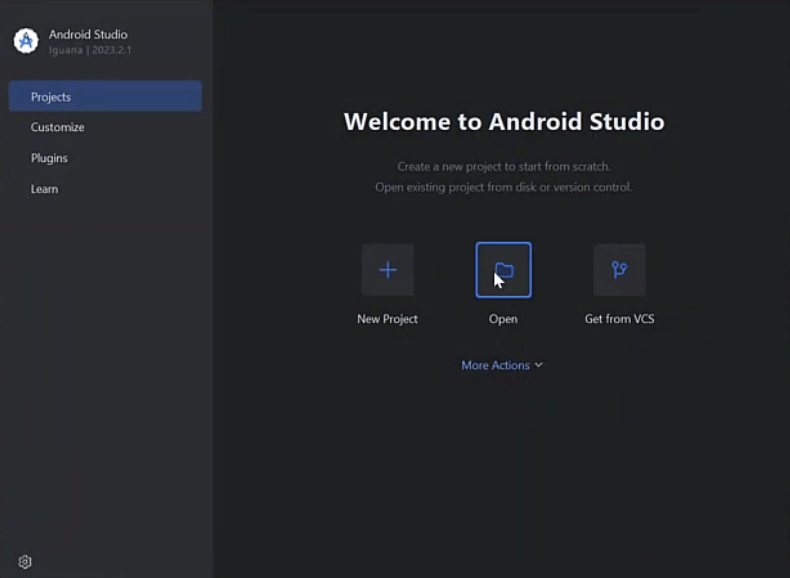The width and height of the screenshot is (790, 578).
Task: Click the Android Studio title text
Action: 88,34
